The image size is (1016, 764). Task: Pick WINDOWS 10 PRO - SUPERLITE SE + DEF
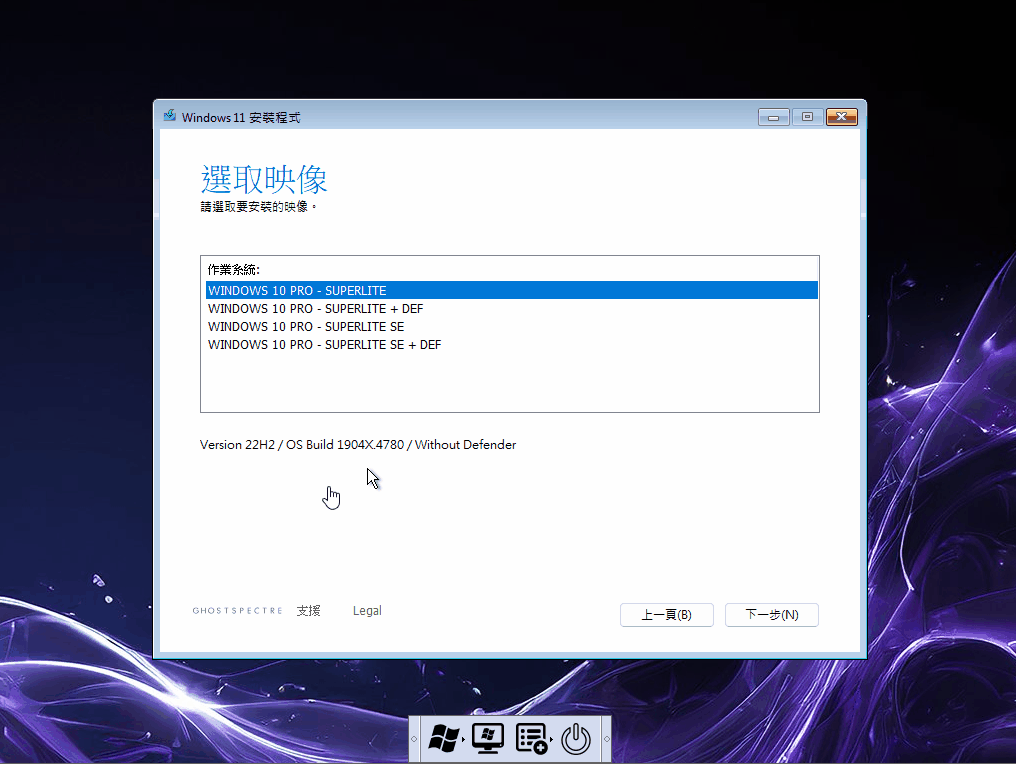324,345
